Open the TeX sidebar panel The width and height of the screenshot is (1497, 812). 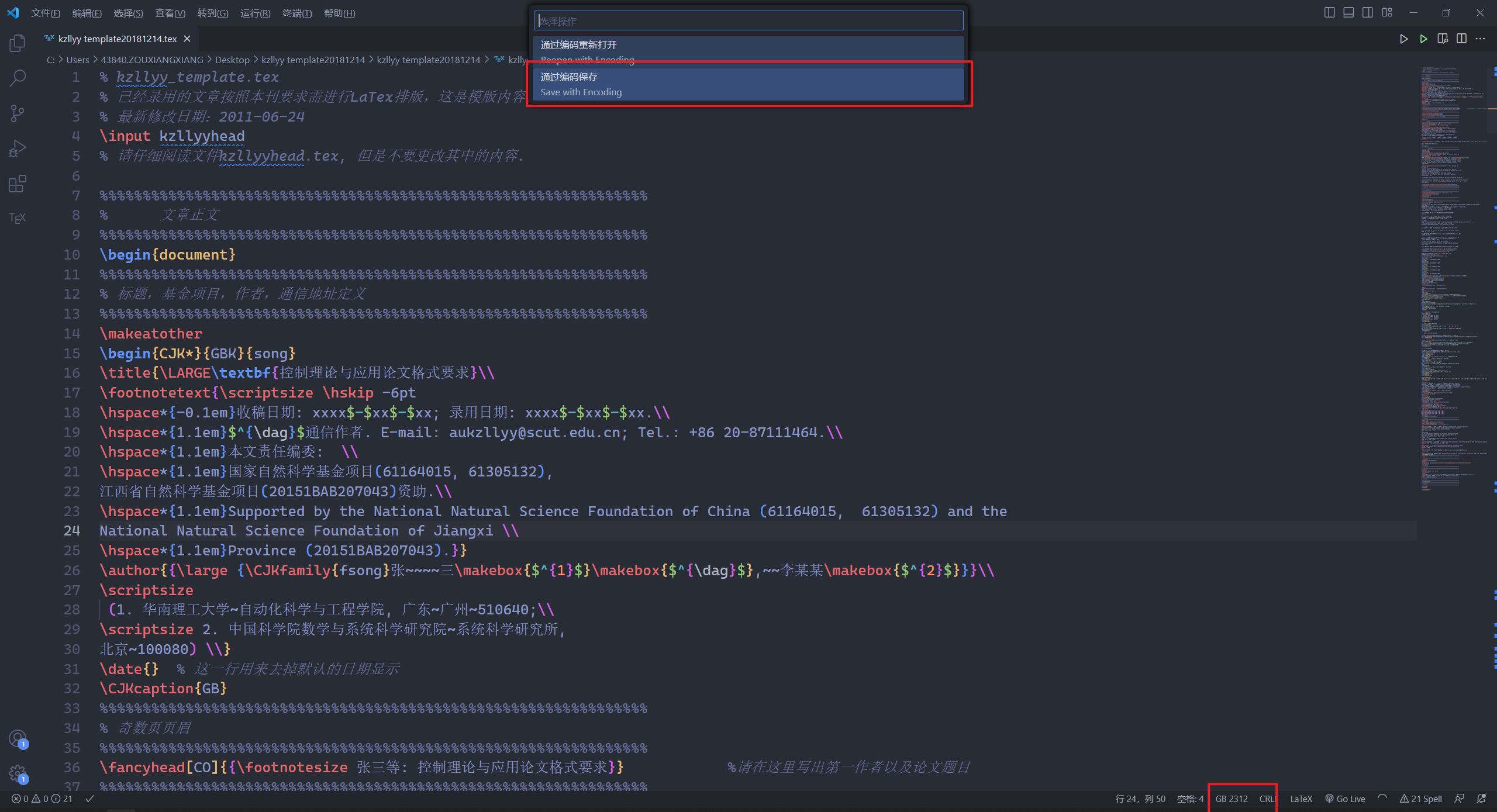click(18, 218)
